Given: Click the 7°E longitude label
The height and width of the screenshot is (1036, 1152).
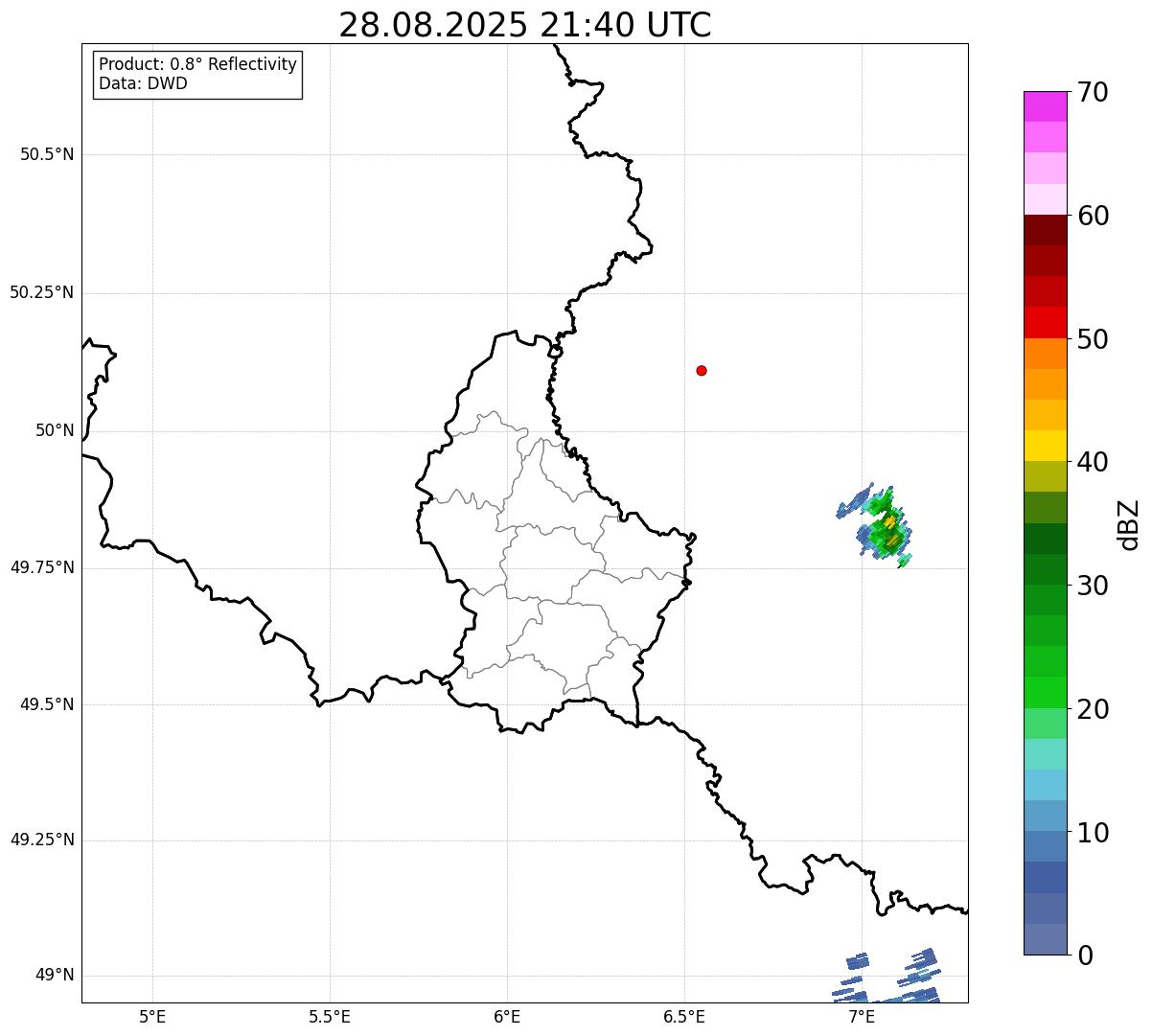Looking at the screenshot, I should (862, 1016).
